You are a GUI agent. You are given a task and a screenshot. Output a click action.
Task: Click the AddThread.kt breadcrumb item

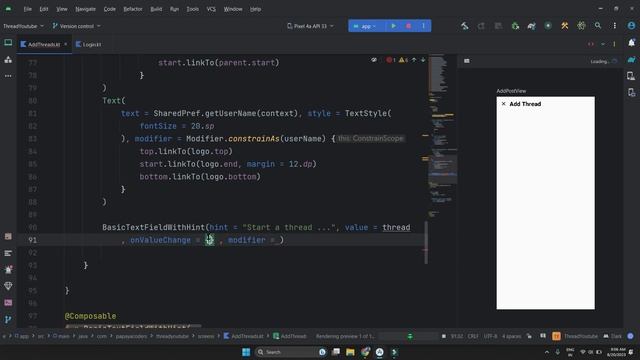(243, 336)
